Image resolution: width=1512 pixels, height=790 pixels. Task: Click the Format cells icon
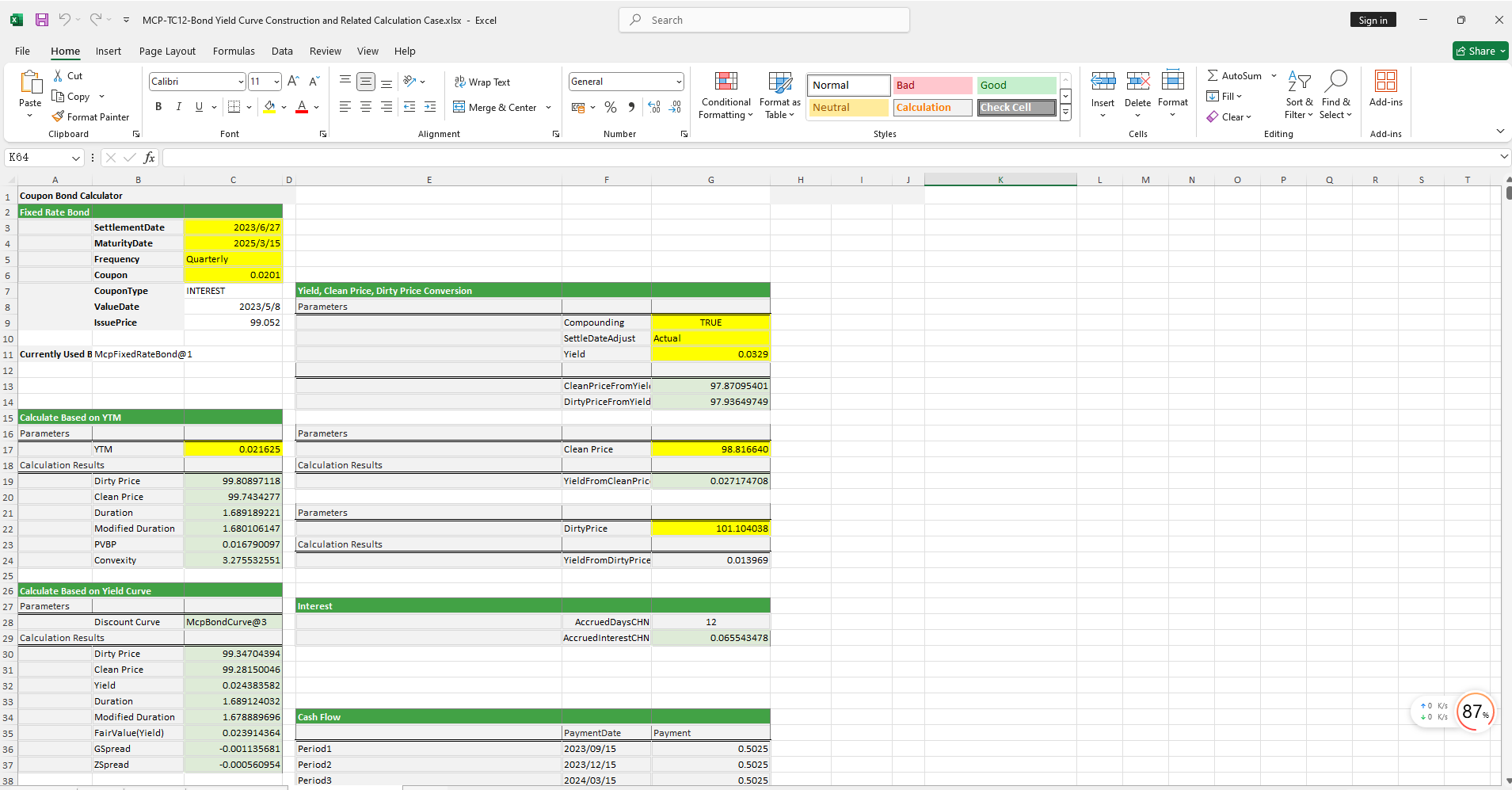1173,81
